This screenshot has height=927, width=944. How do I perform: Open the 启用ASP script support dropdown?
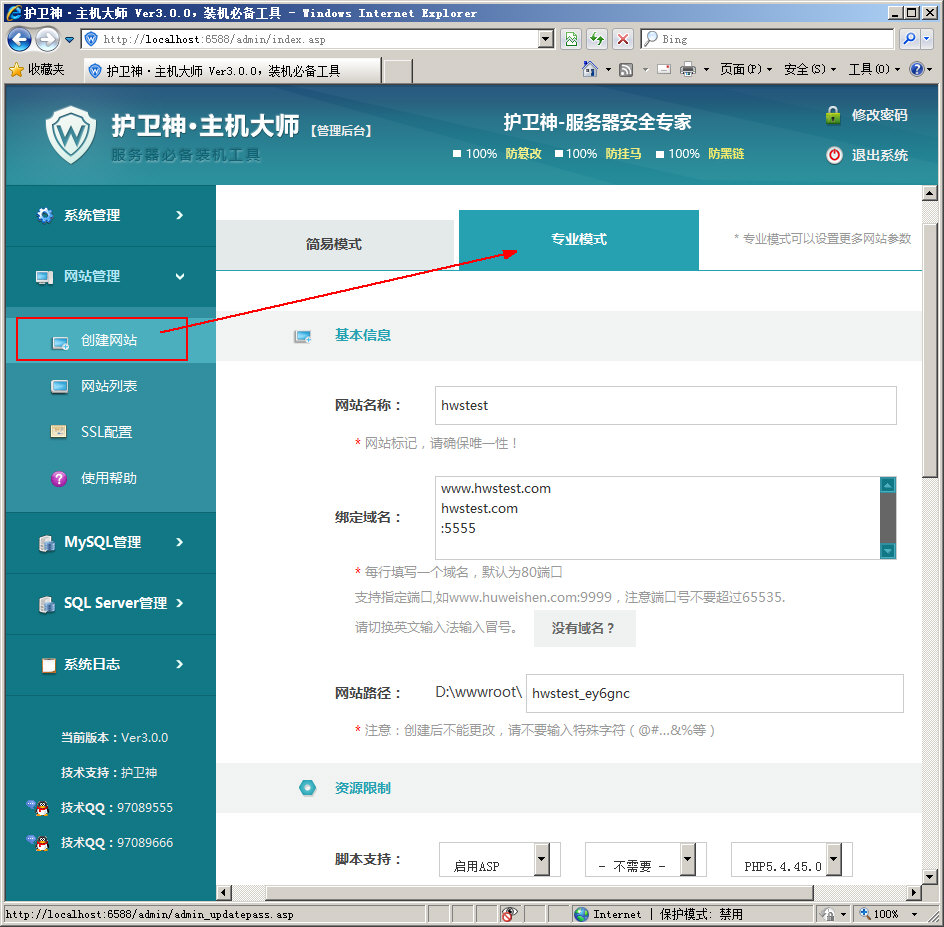coord(541,858)
